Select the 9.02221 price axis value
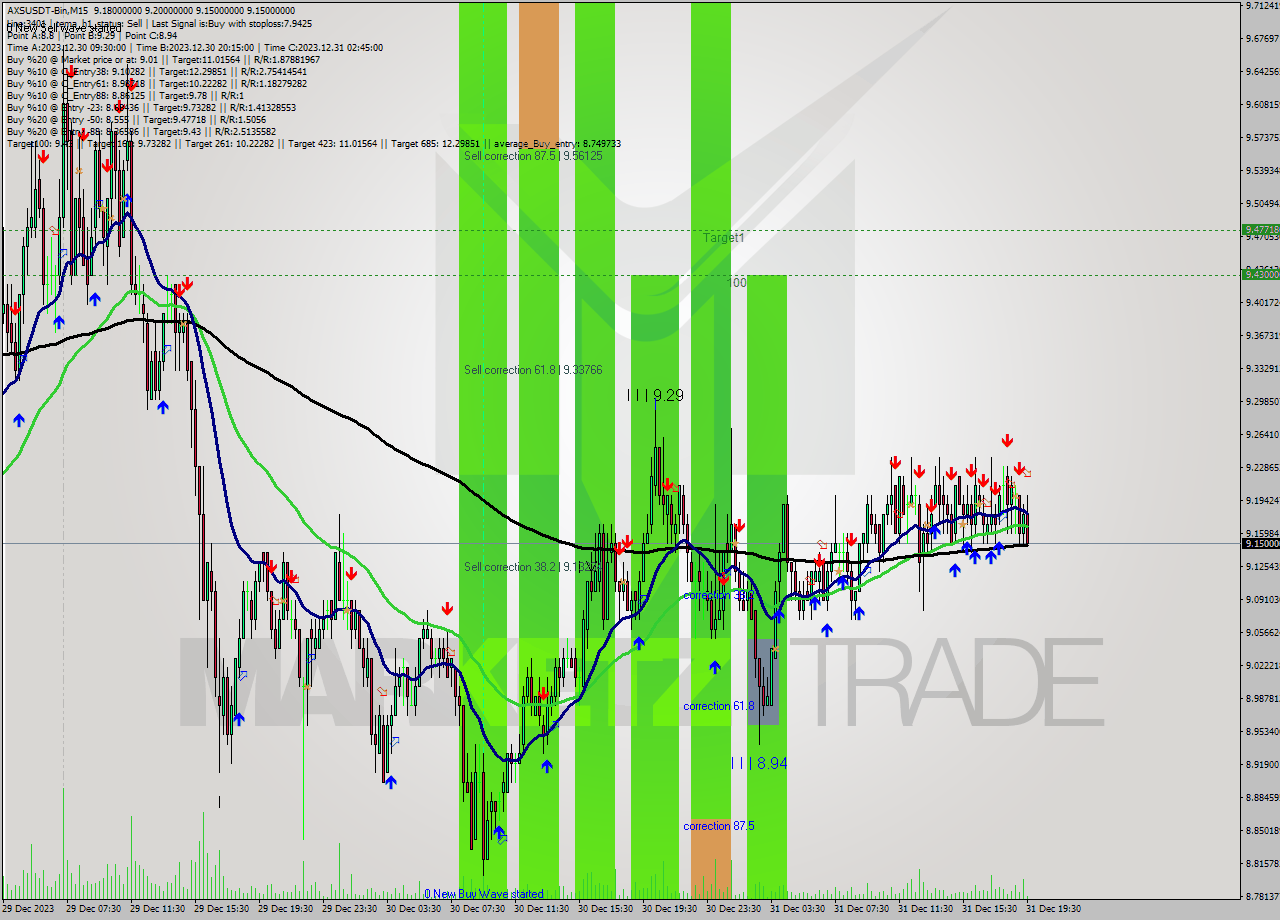The image size is (1280, 920). point(1261,666)
